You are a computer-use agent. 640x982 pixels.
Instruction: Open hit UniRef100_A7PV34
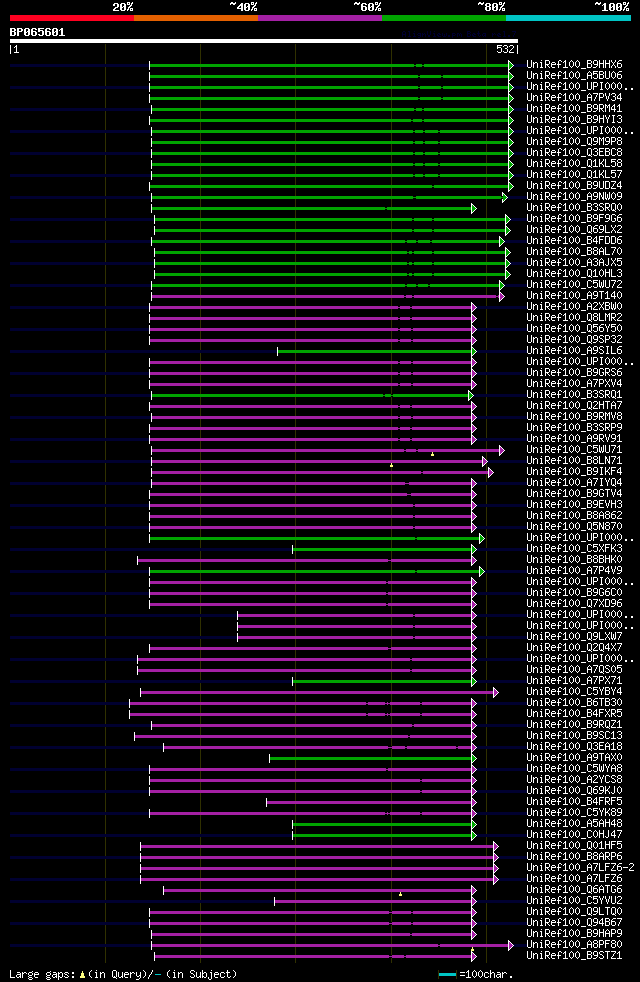[574, 97]
